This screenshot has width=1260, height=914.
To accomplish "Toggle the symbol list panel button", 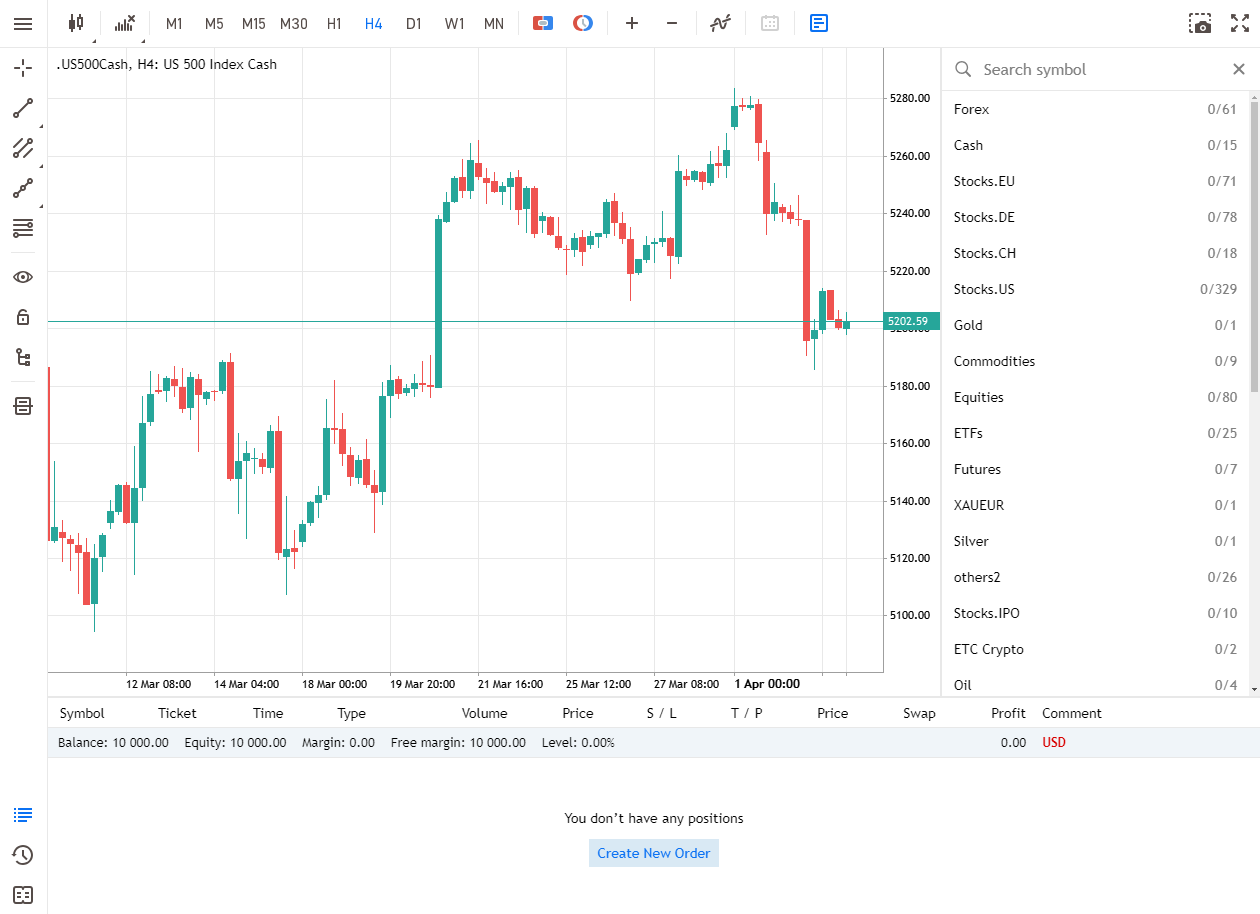I will (819, 23).
